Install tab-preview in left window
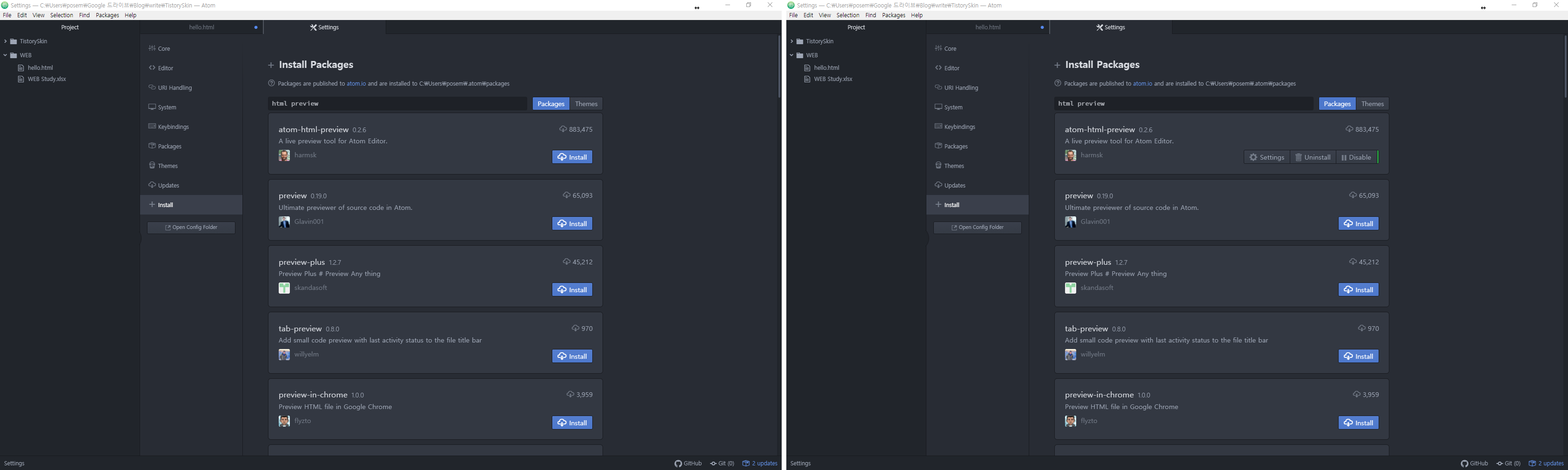The height and width of the screenshot is (470, 1568). [572, 356]
